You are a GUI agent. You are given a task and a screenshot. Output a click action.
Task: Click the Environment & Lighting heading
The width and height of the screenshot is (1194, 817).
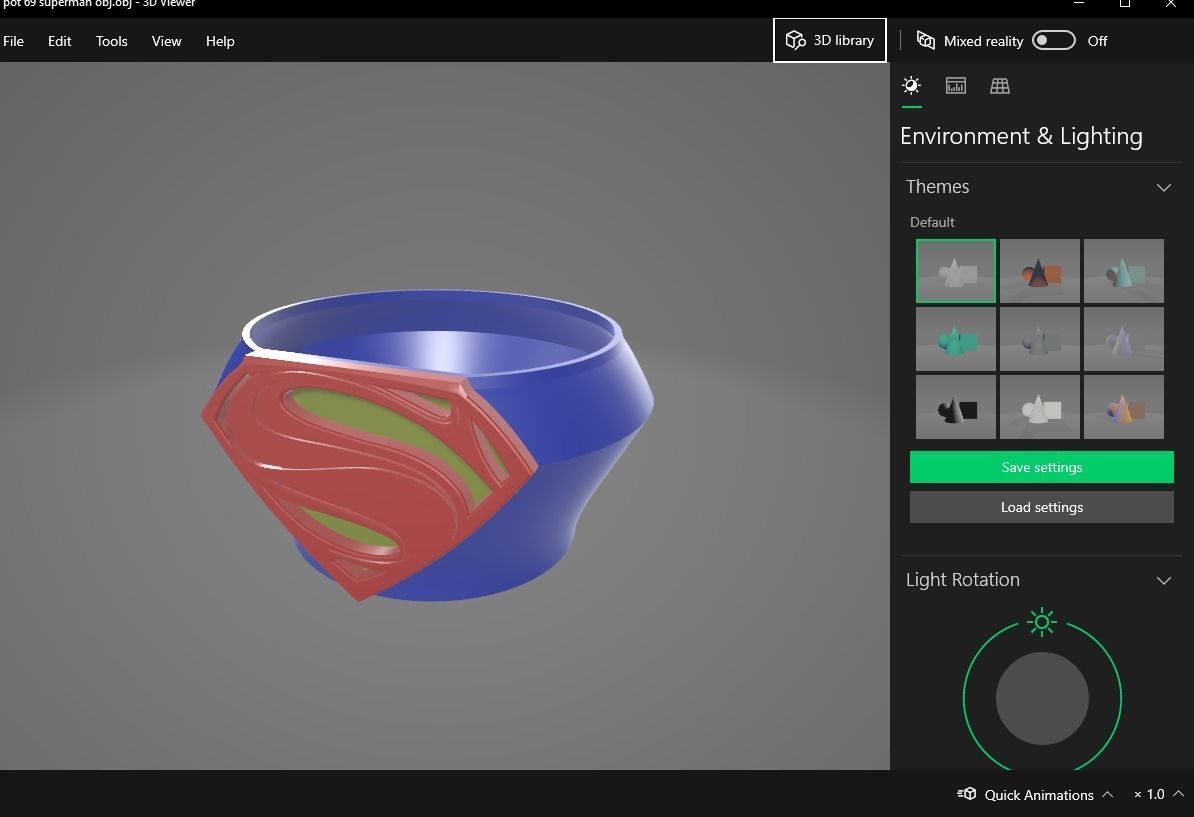pos(1021,136)
